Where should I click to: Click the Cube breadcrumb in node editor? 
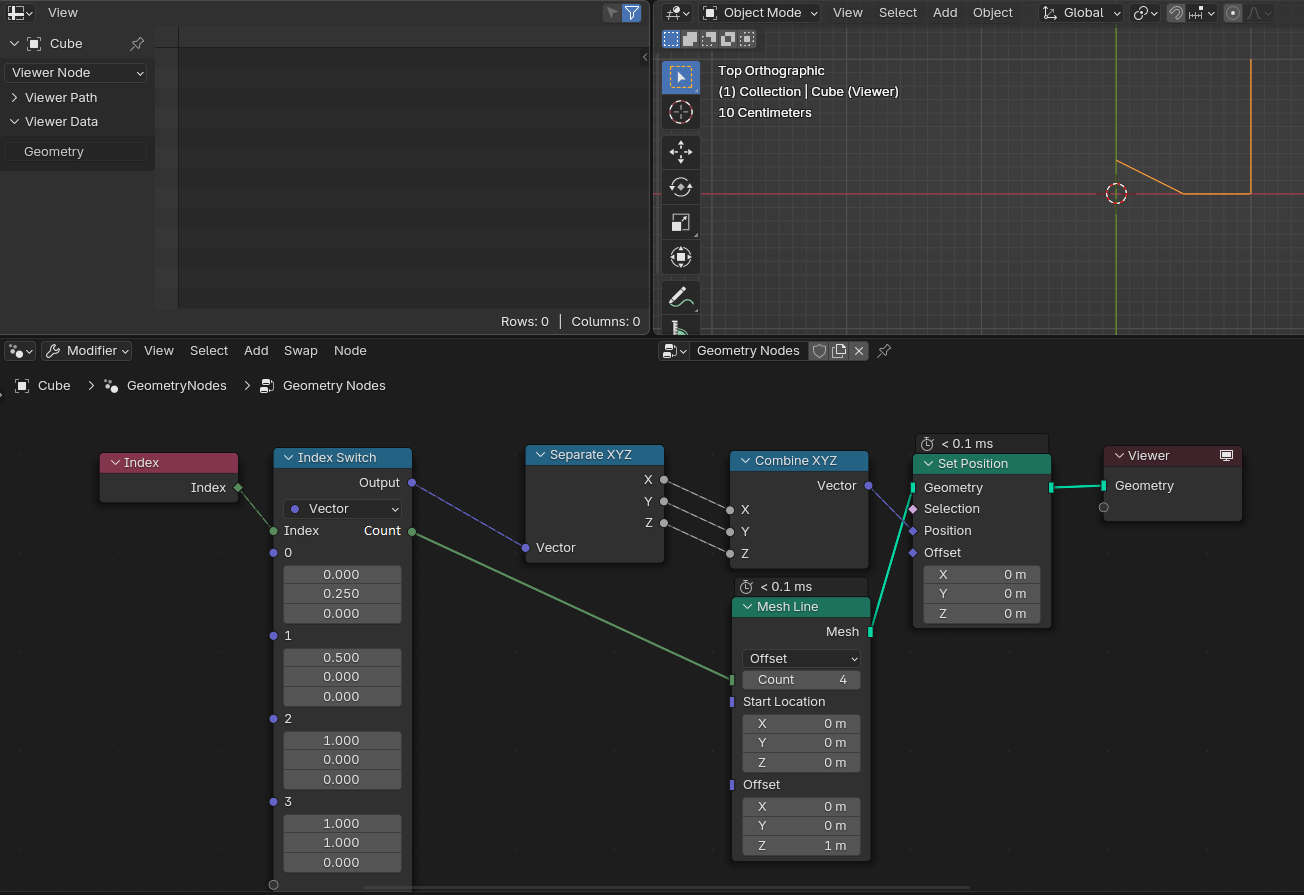pyautogui.click(x=54, y=386)
